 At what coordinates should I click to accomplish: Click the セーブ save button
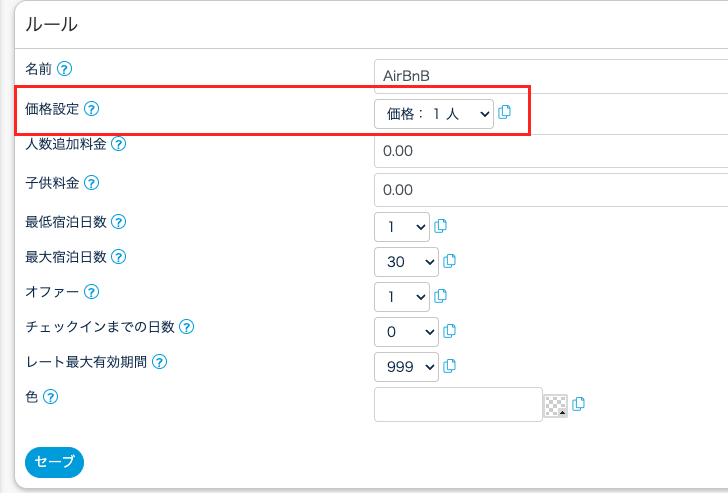click(x=54, y=461)
